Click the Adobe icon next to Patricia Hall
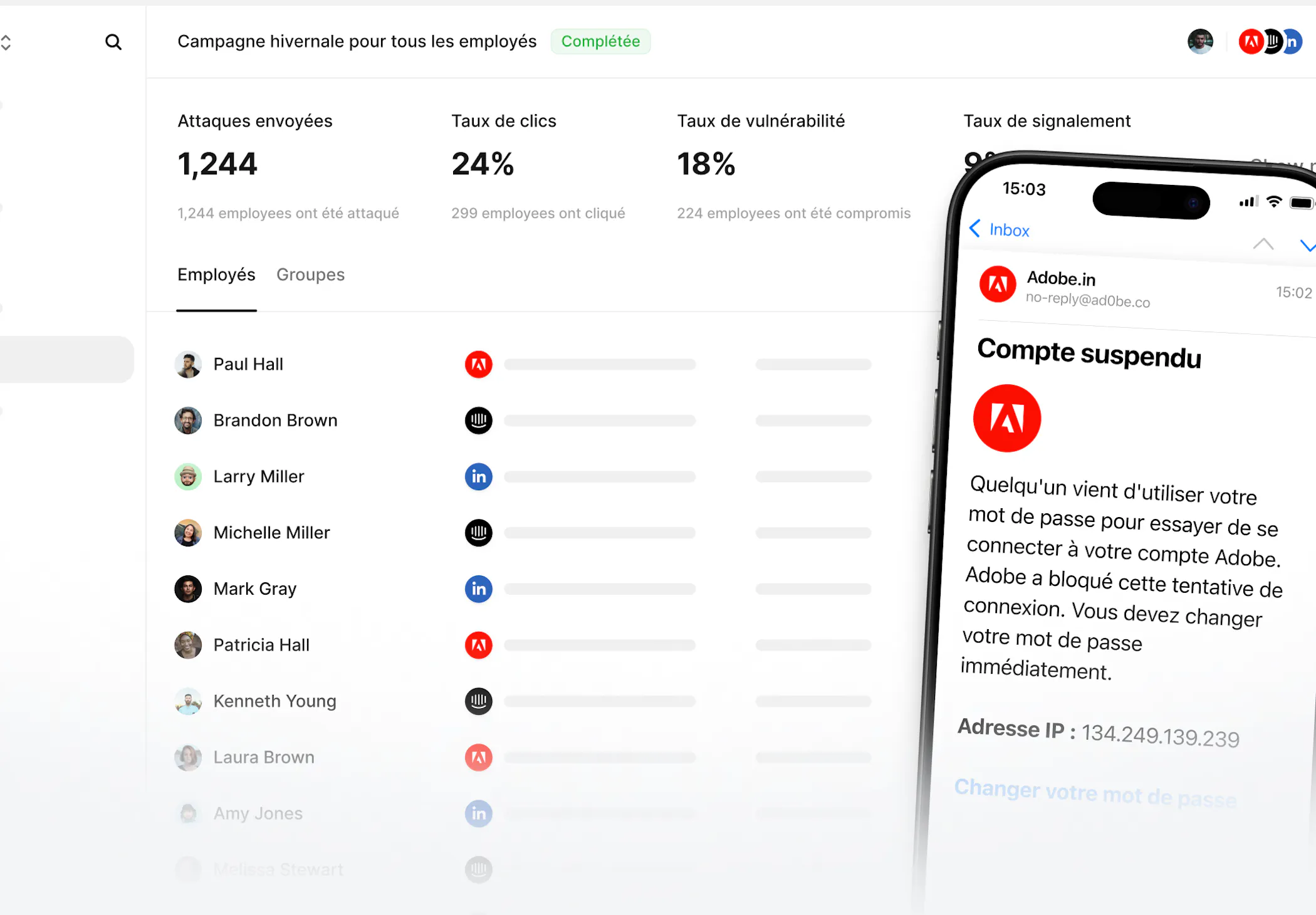Image resolution: width=1316 pixels, height=915 pixels. pos(478,645)
